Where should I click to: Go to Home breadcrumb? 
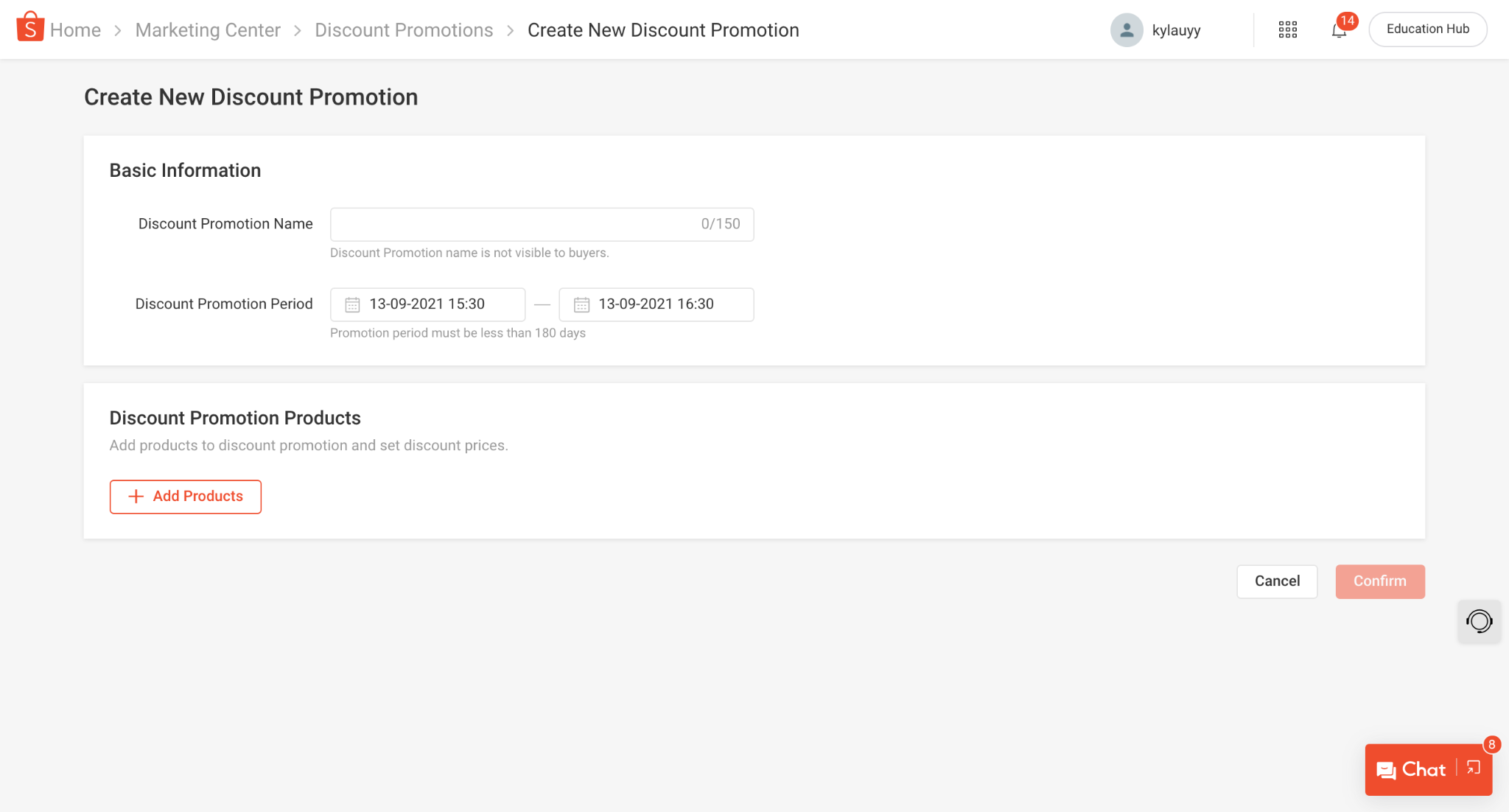click(x=75, y=30)
